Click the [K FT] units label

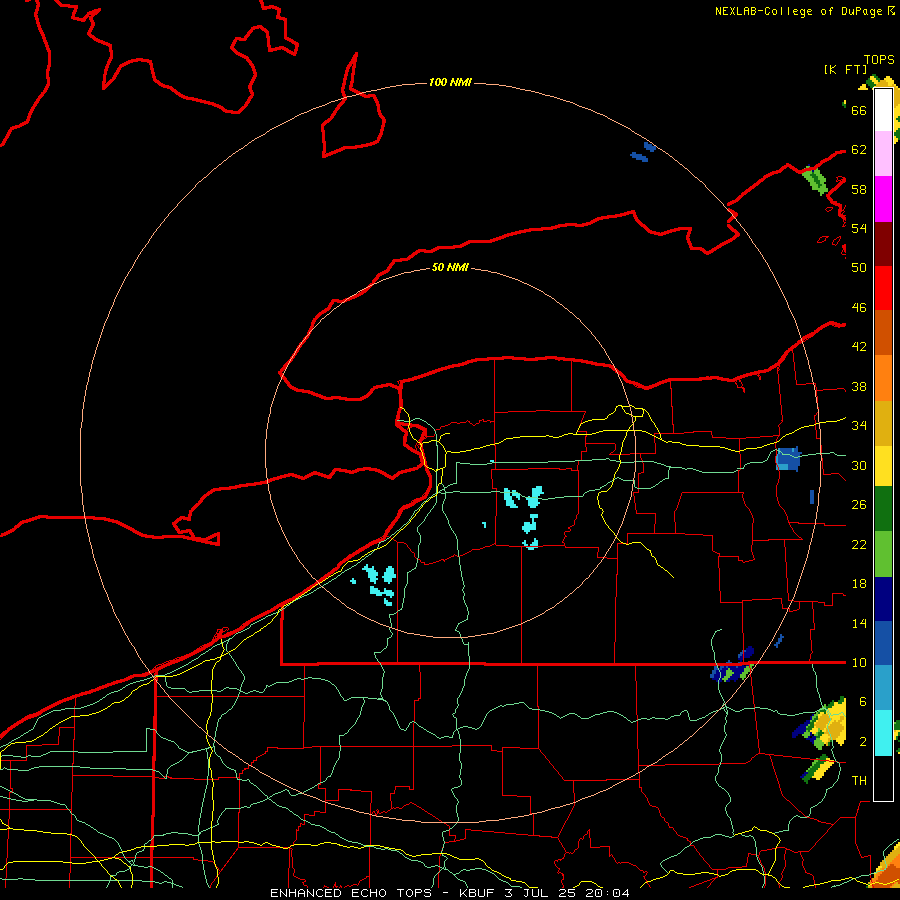coord(845,70)
